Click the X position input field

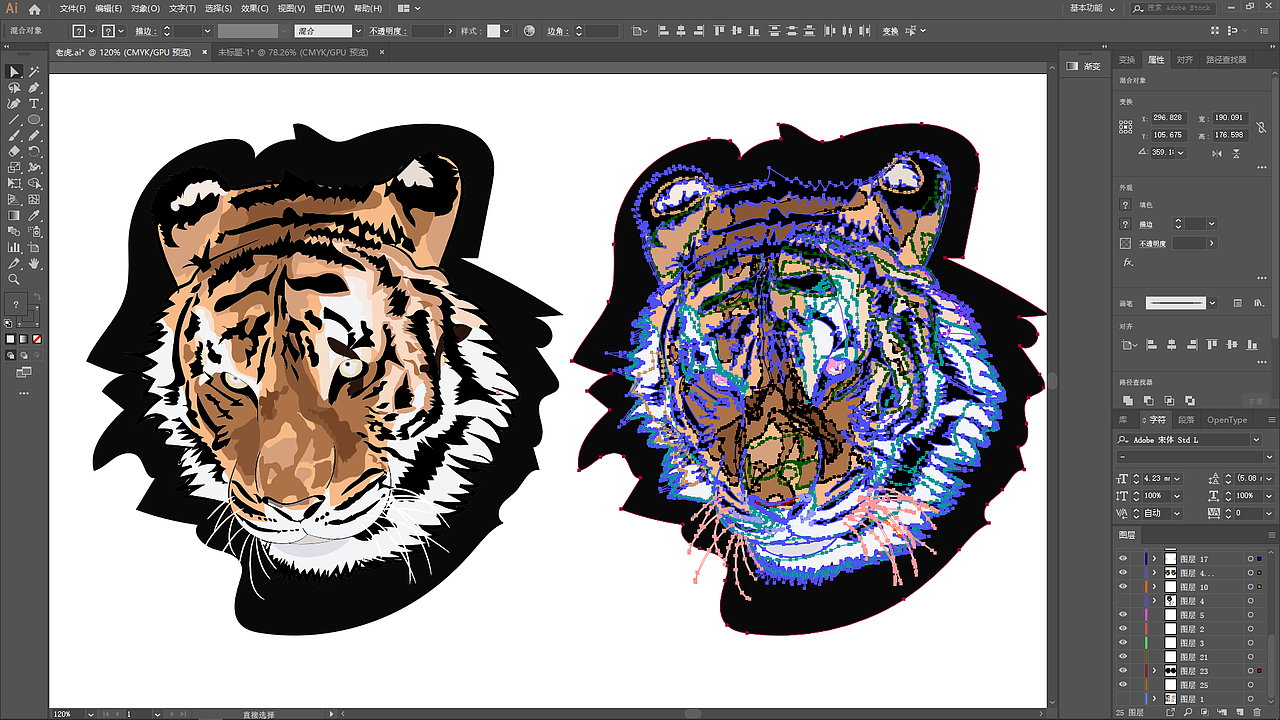pyautogui.click(x=1168, y=118)
